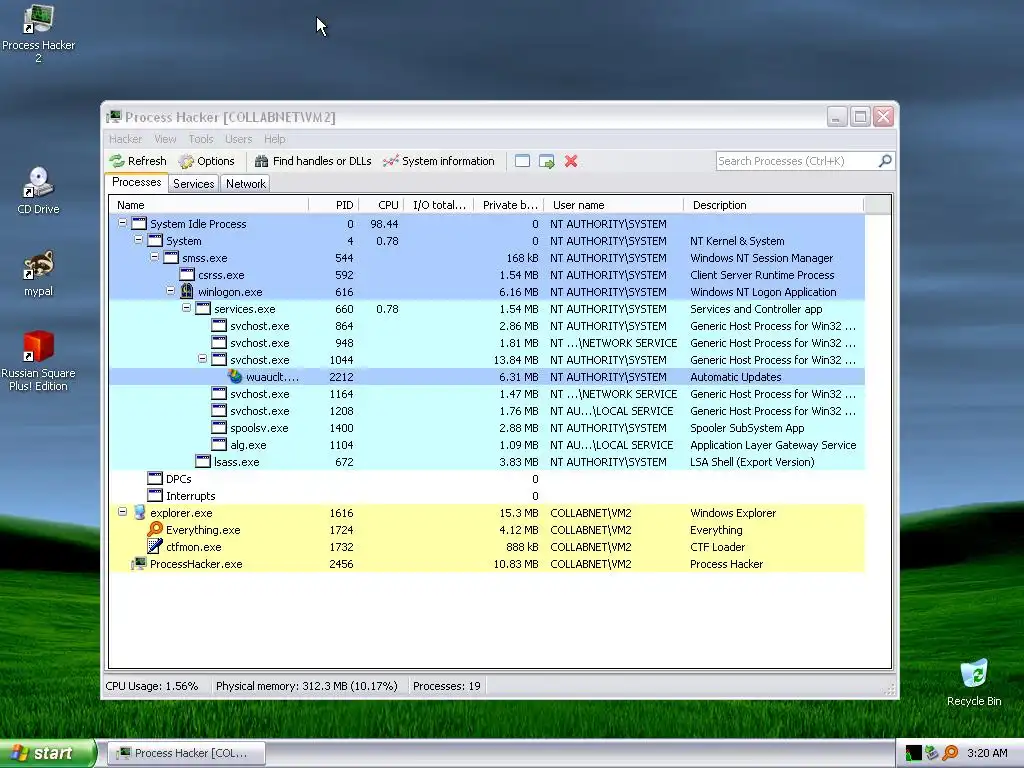Collapse the smss.exe tree node

(154, 257)
